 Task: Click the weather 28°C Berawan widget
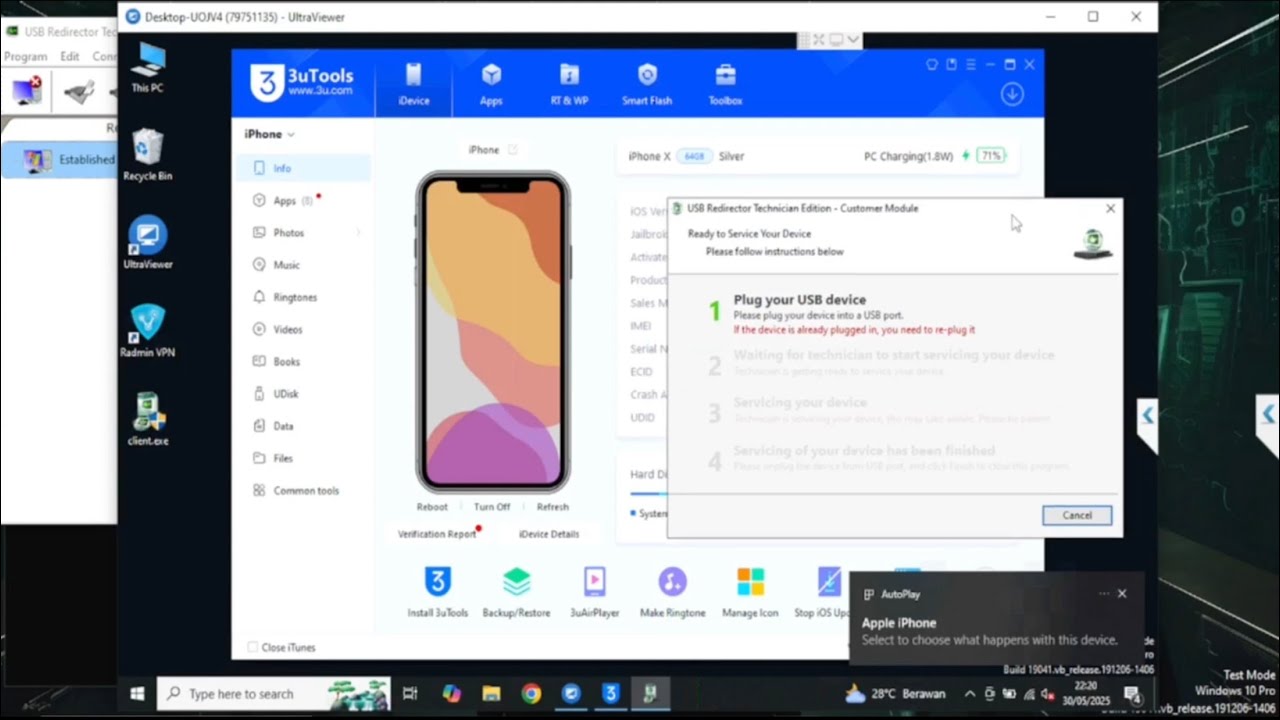point(897,693)
